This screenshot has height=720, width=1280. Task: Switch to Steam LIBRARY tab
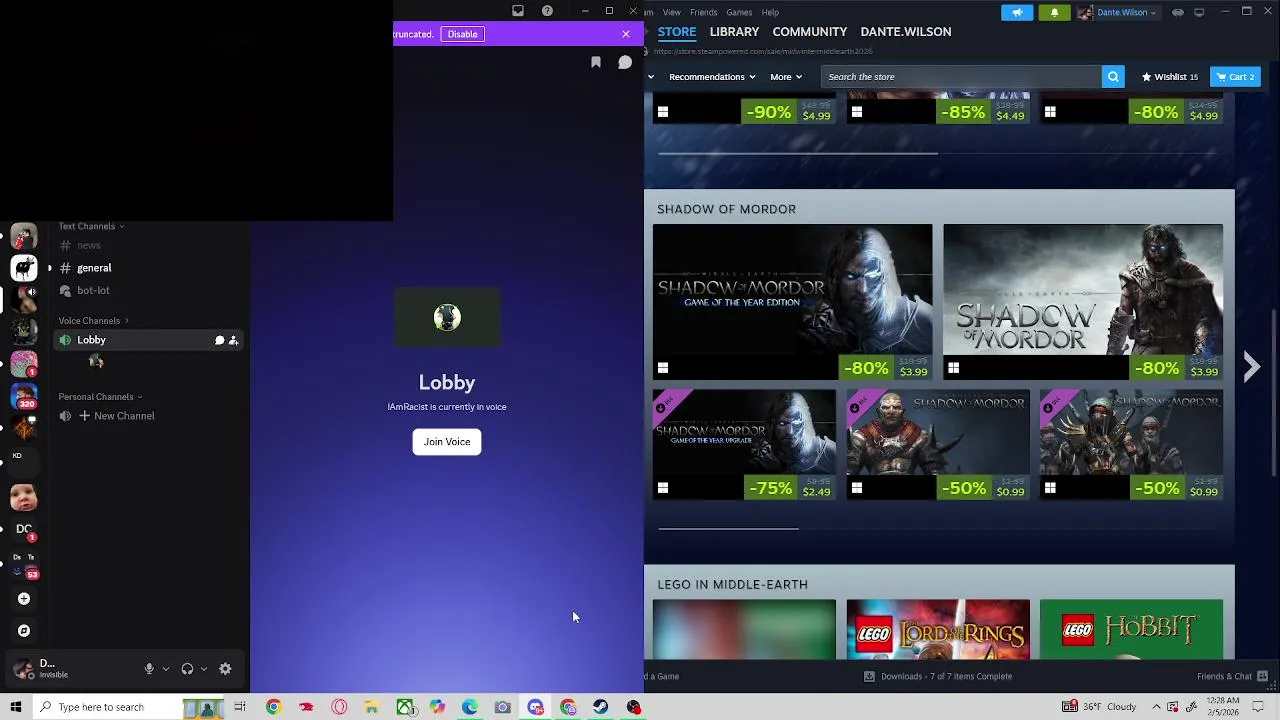(734, 32)
